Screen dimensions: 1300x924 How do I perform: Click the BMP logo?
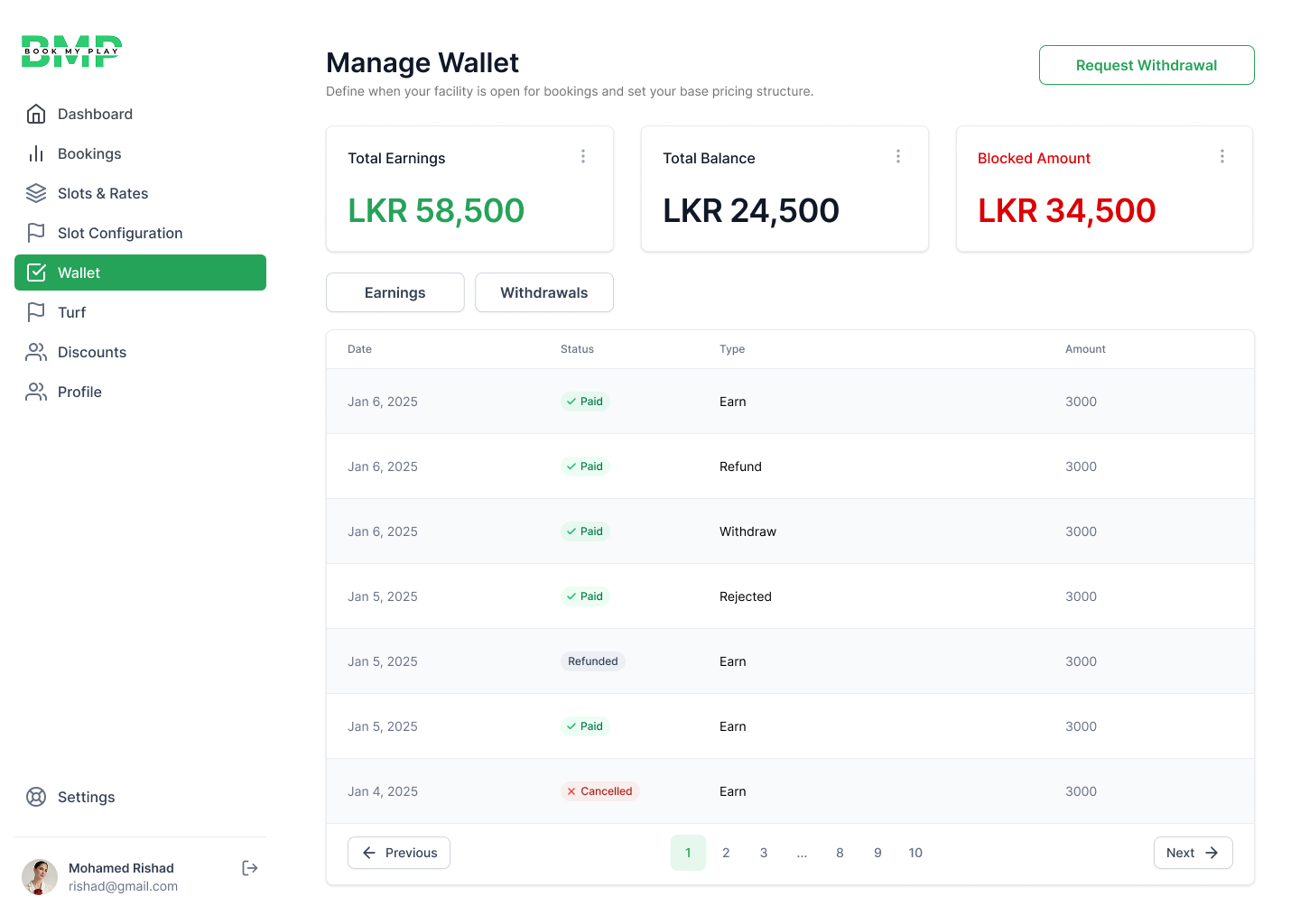70,51
